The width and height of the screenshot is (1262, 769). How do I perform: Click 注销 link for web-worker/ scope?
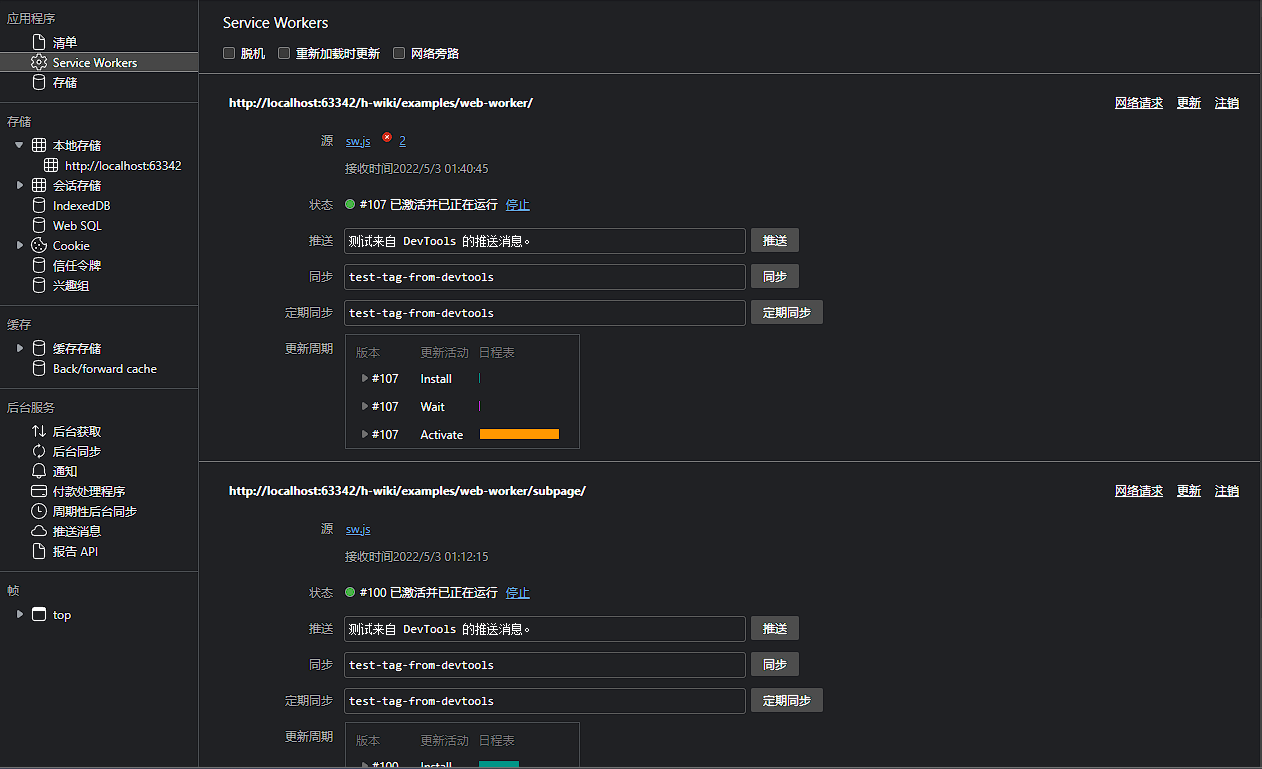coord(1227,102)
